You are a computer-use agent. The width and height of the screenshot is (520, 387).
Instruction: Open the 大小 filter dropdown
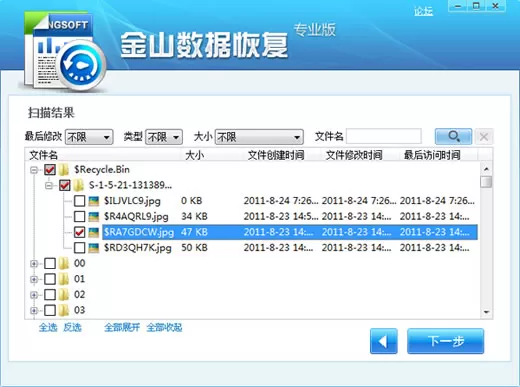click(x=259, y=137)
